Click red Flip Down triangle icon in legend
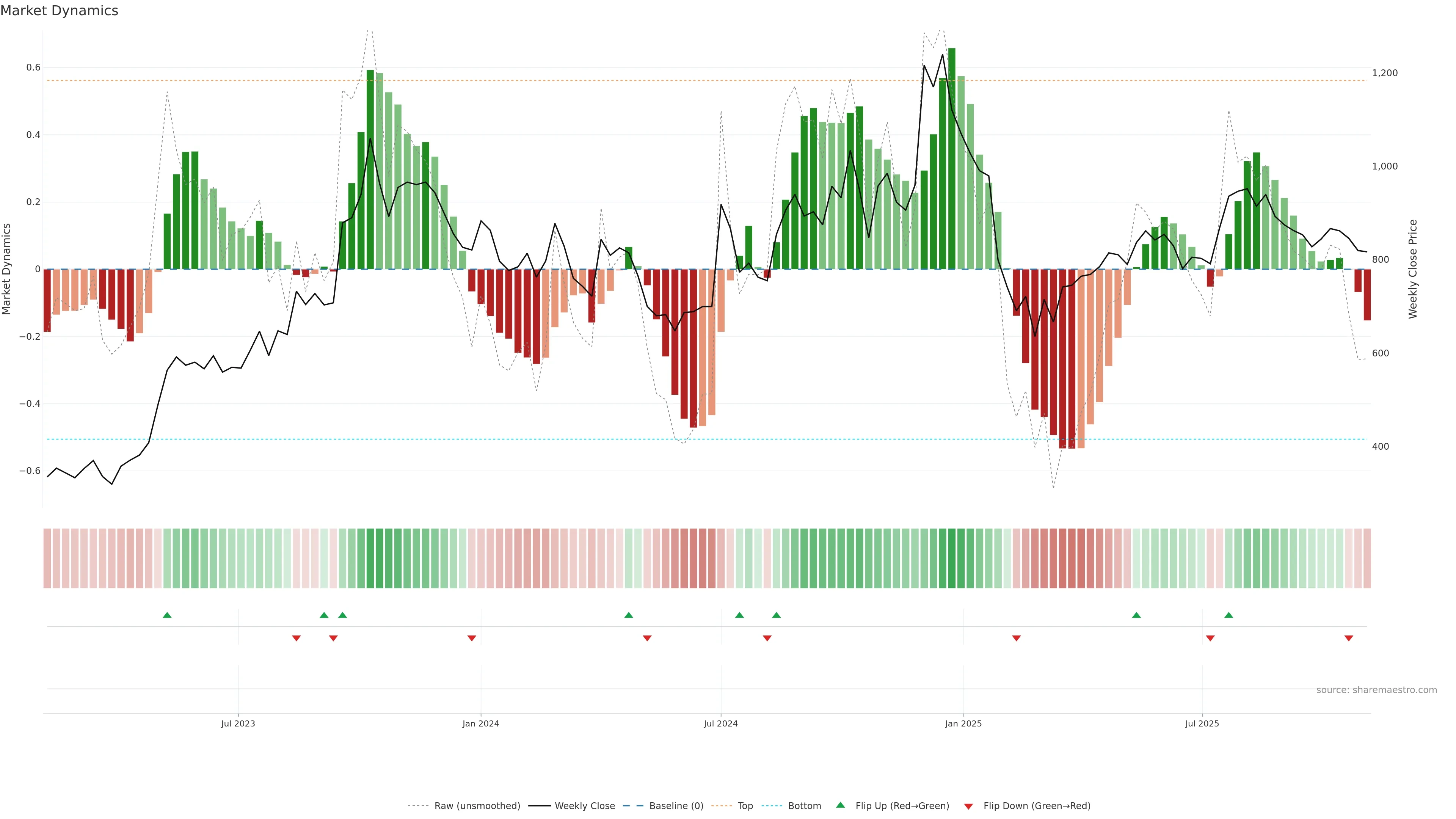The height and width of the screenshot is (819, 1456). (968, 806)
